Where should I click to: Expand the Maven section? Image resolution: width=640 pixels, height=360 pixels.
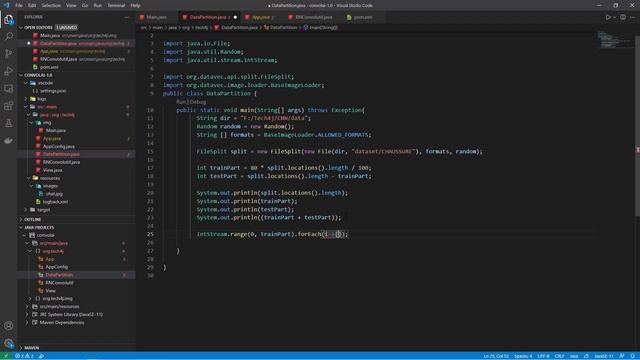(77, 348)
